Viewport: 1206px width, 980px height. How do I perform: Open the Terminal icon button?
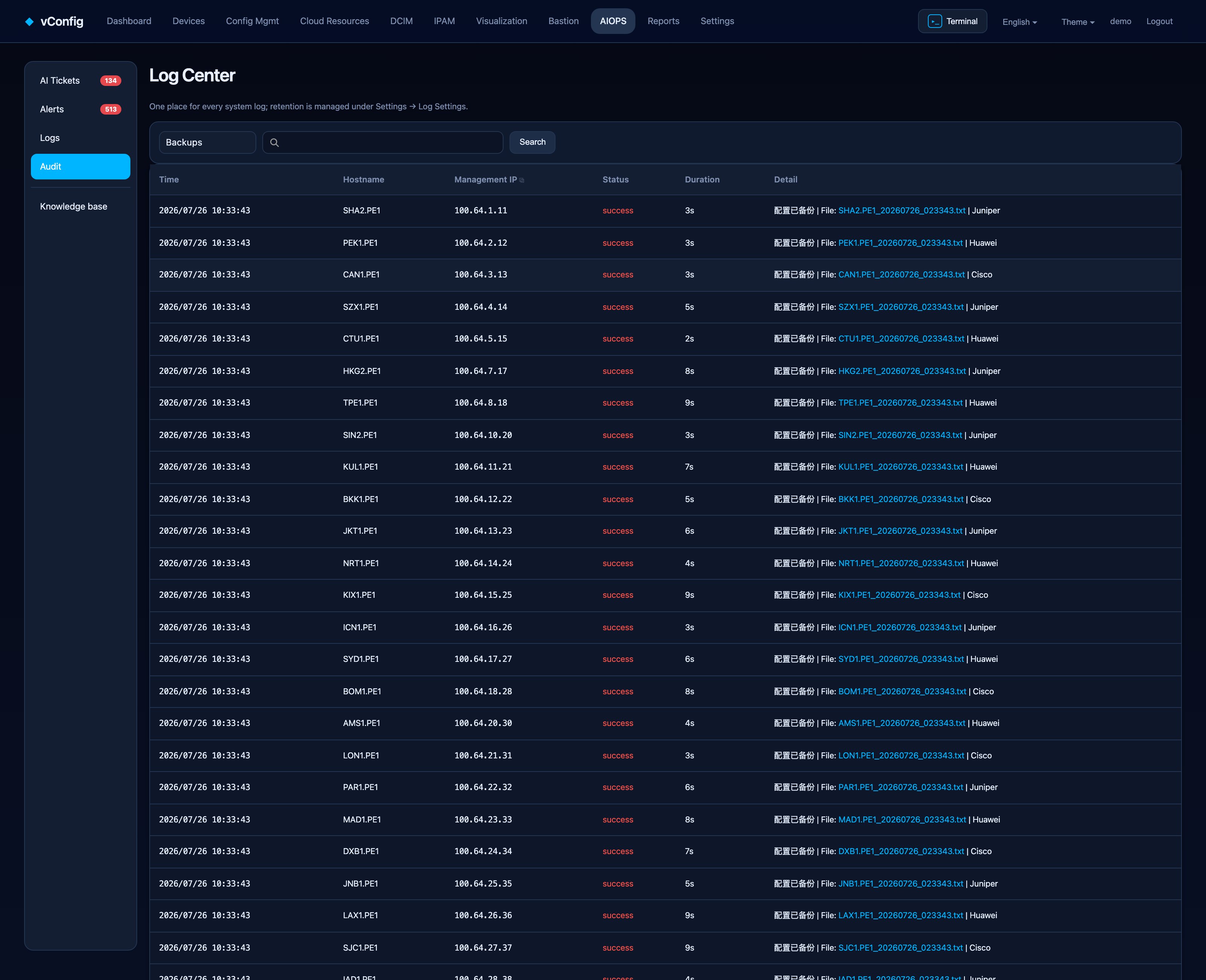click(x=952, y=21)
